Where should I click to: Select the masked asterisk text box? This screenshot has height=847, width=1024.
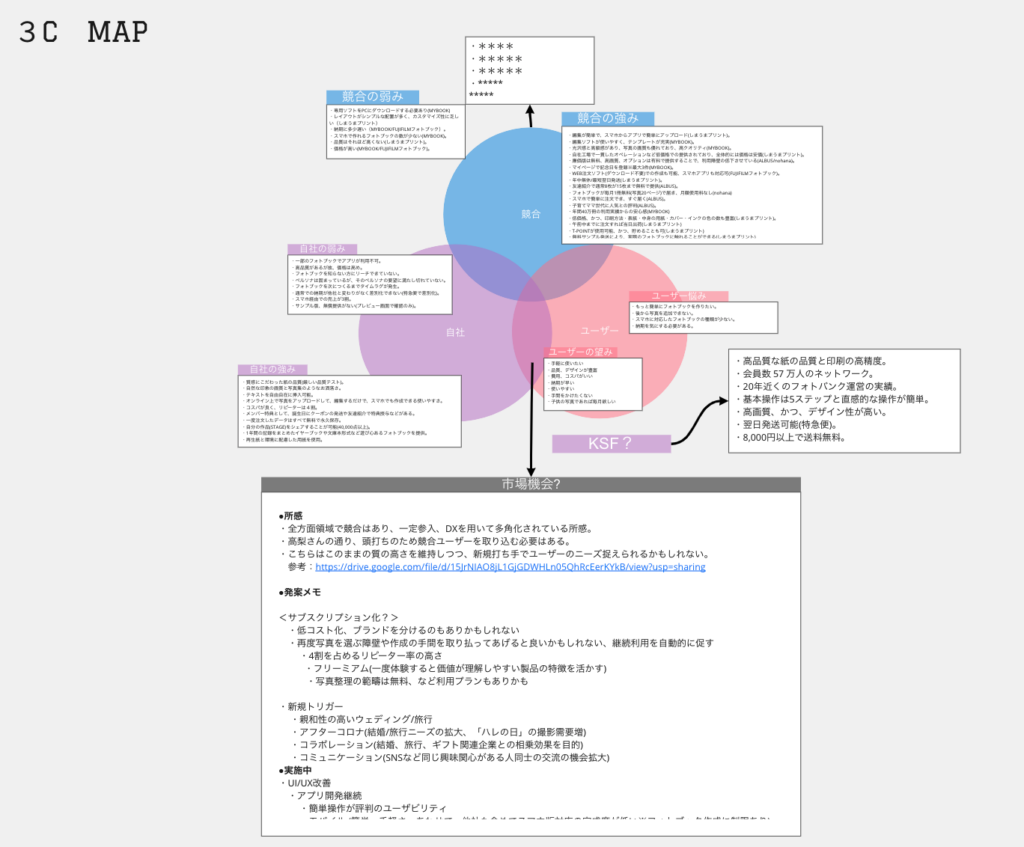[530, 71]
